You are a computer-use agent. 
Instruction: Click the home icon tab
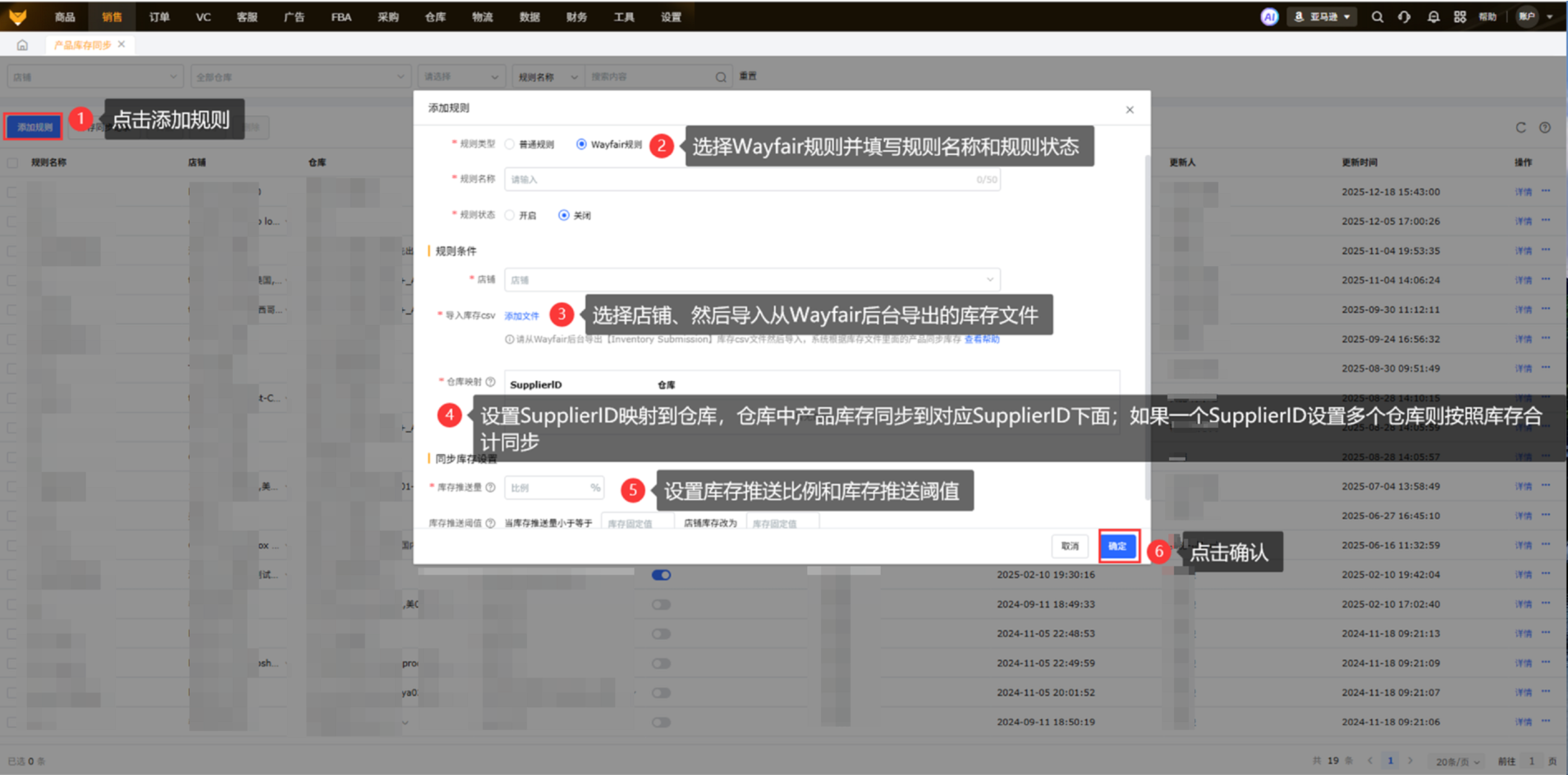pos(22,45)
